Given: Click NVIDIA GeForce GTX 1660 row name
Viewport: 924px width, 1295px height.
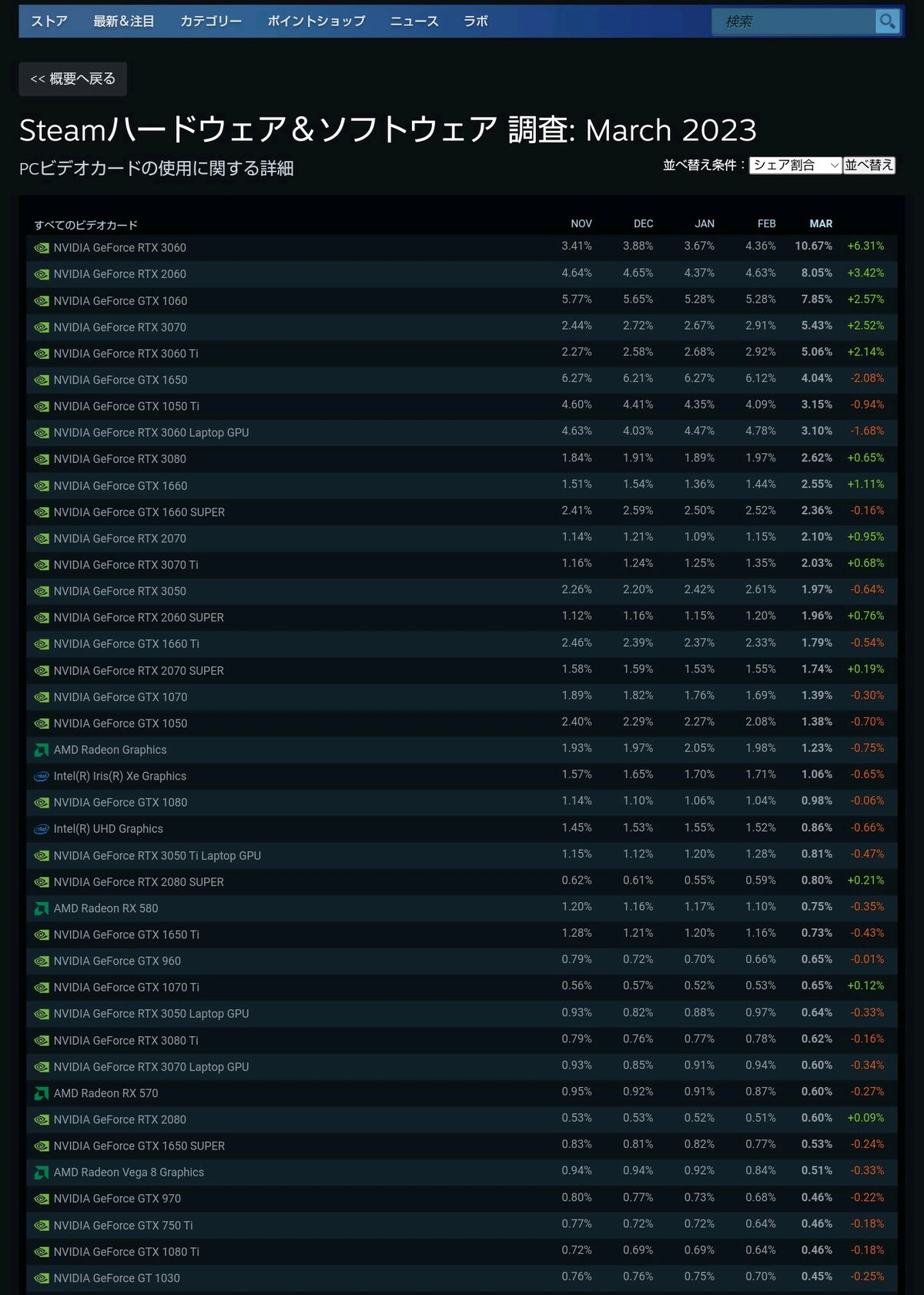Looking at the screenshot, I should (x=121, y=485).
